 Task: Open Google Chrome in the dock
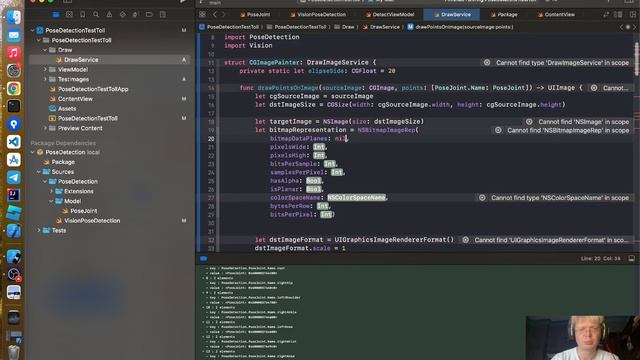pos(13,88)
